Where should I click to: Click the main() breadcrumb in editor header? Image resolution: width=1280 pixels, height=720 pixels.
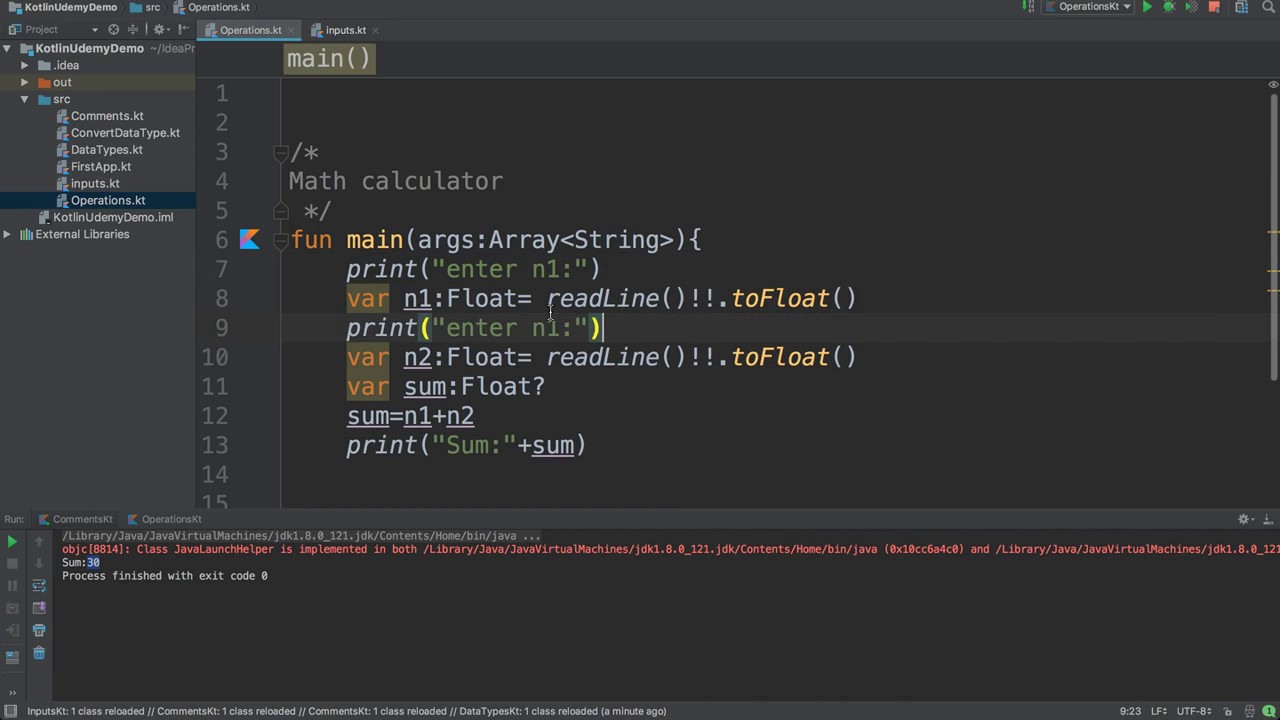(329, 59)
